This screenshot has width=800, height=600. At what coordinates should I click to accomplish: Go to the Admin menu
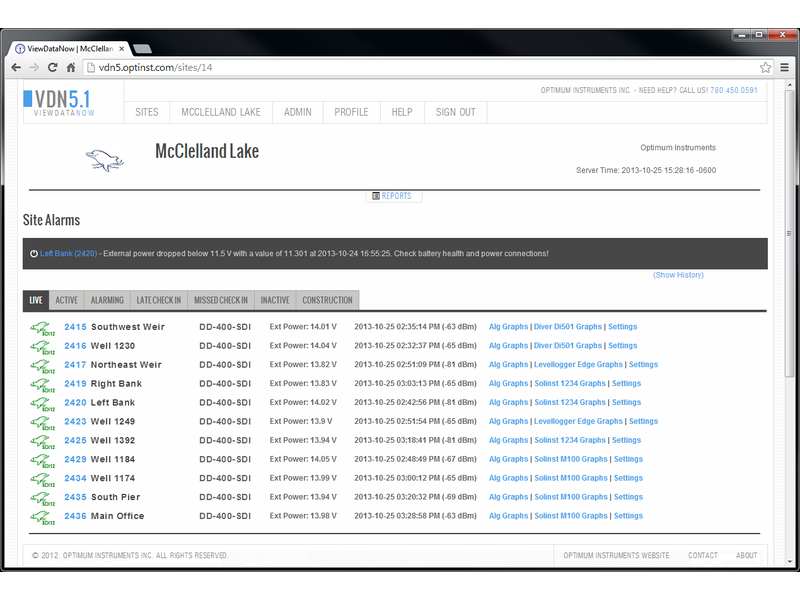point(297,112)
